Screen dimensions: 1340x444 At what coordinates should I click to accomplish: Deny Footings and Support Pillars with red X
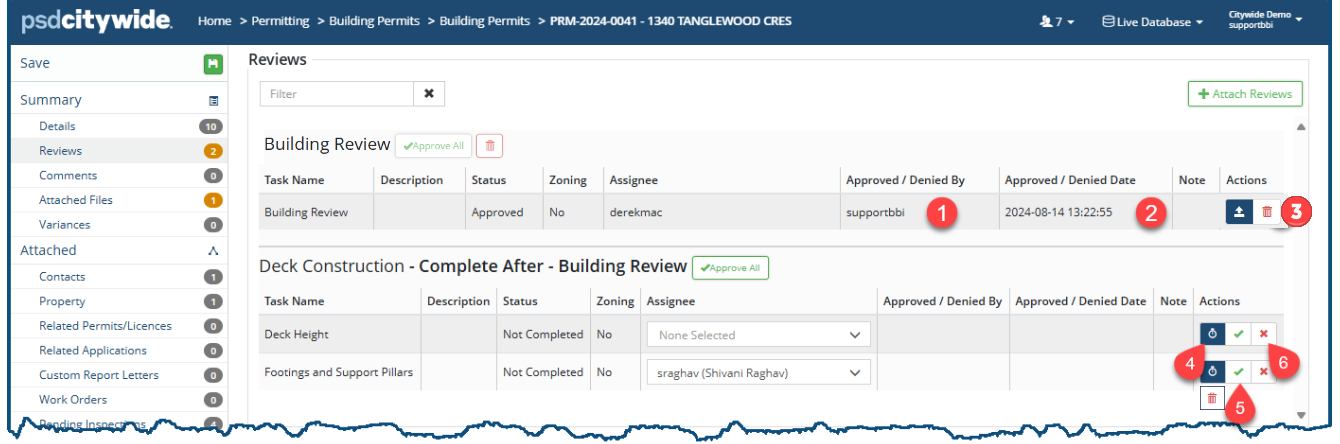pos(1264,372)
